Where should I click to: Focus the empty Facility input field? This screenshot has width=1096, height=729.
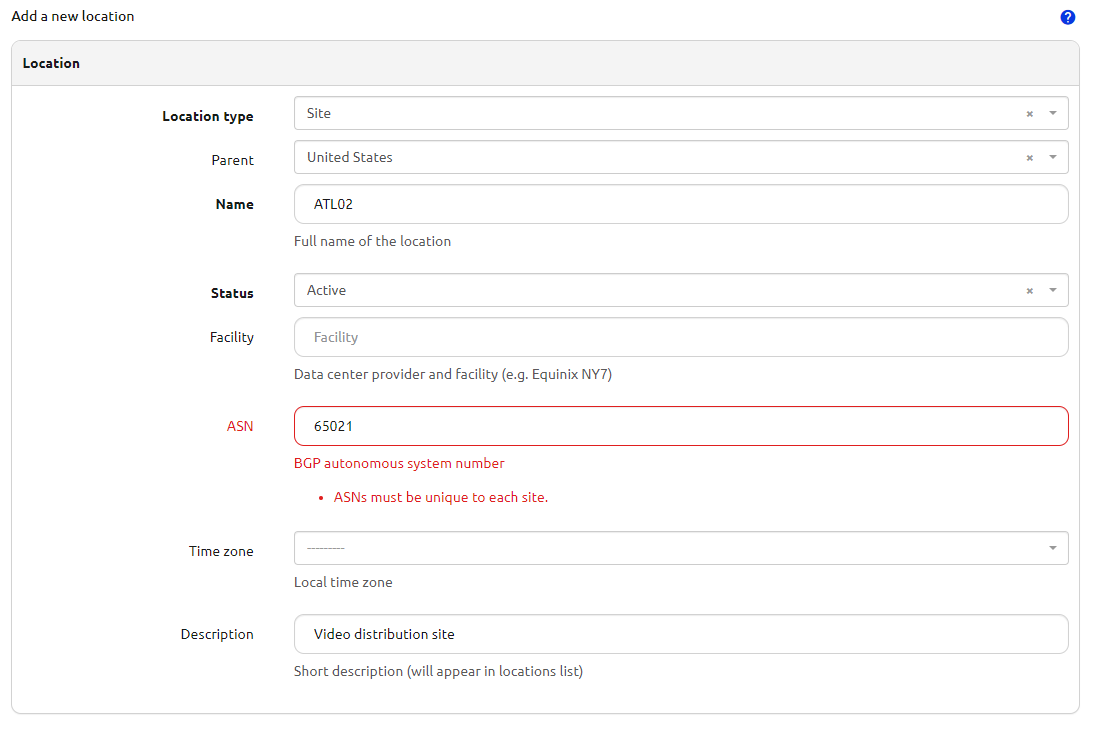(x=680, y=337)
